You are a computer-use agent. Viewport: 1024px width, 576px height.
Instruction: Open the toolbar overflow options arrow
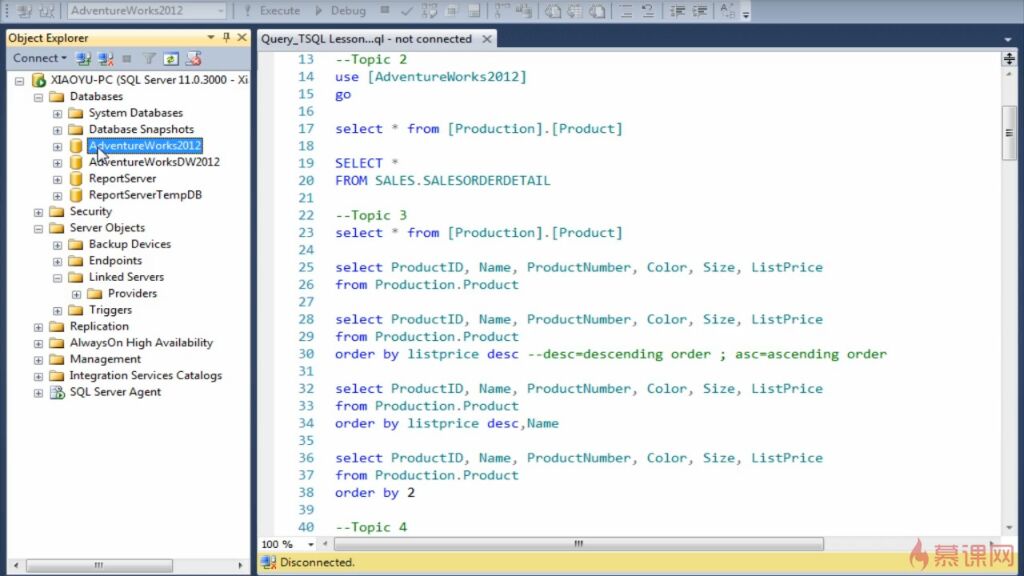tap(746, 12)
